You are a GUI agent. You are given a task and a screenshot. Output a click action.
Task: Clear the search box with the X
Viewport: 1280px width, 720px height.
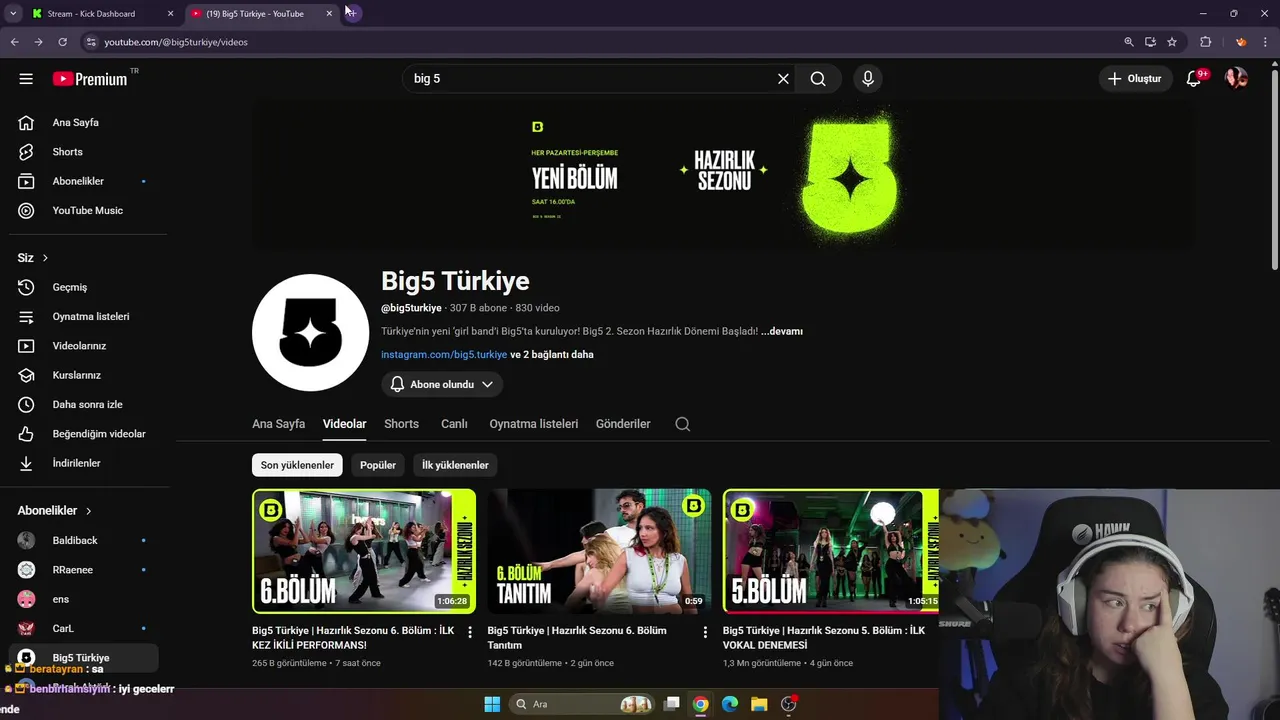tap(783, 79)
